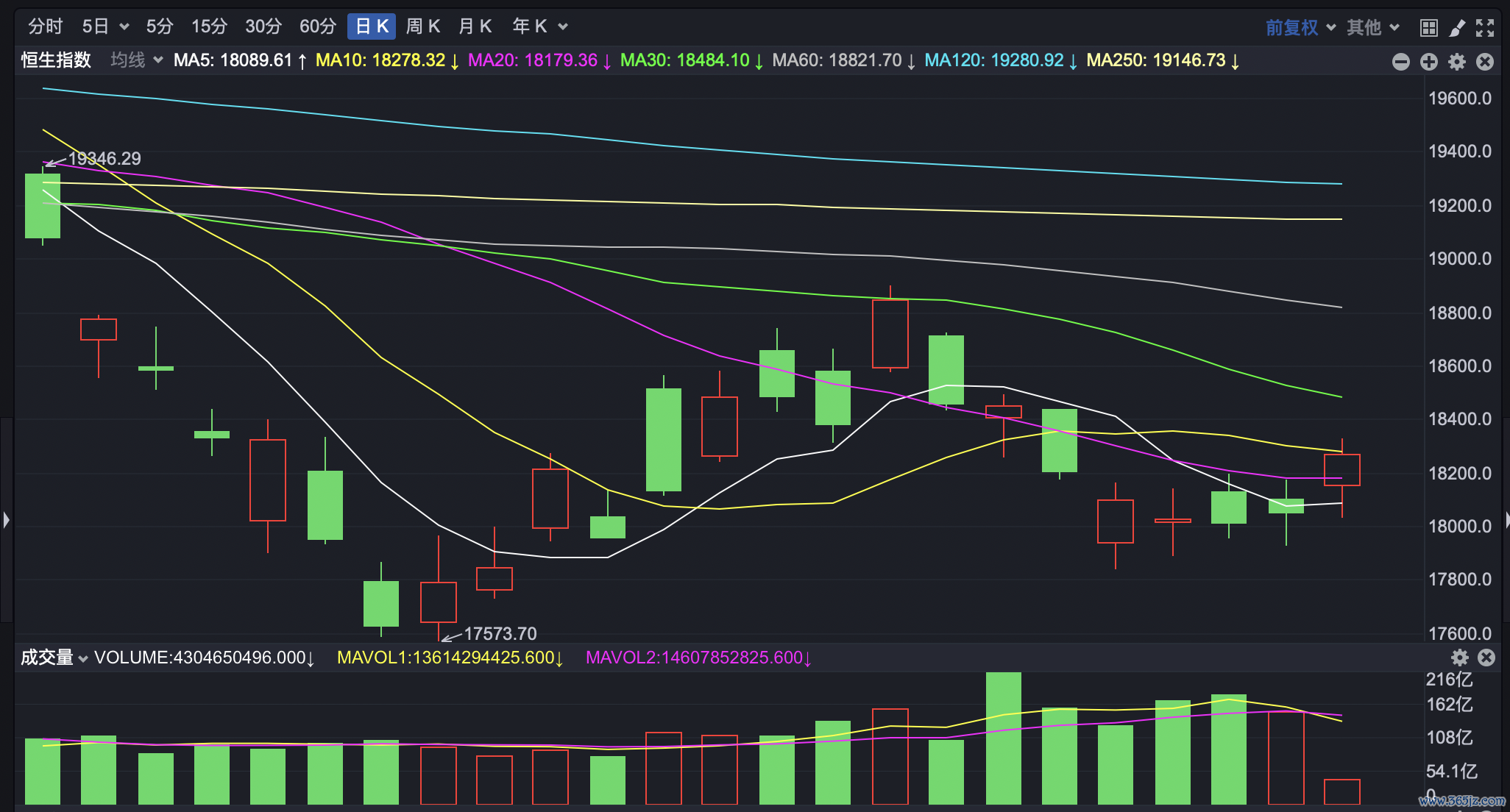
Task: Switch to 月K monthly candlesticks
Action: pyautogui.click(x=475, y=26)
